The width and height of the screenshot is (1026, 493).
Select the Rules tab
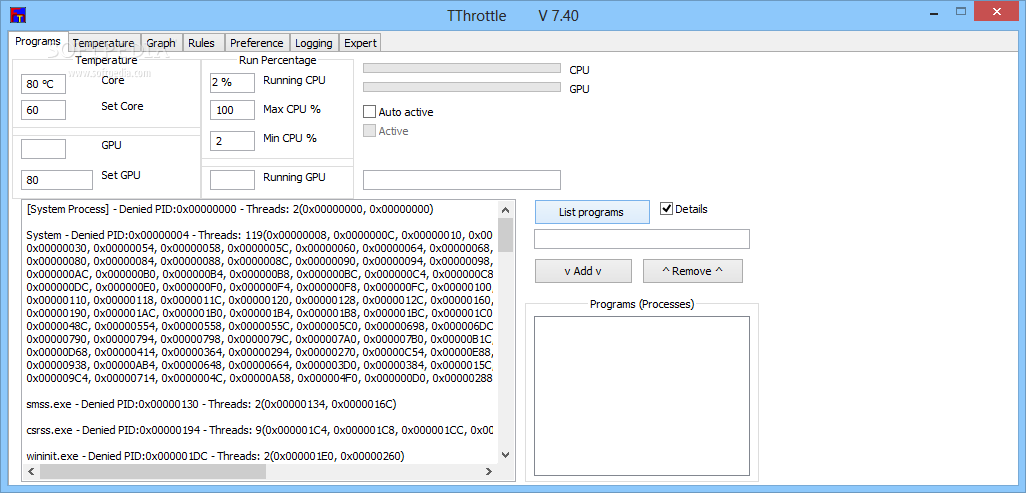coord(201,43)
